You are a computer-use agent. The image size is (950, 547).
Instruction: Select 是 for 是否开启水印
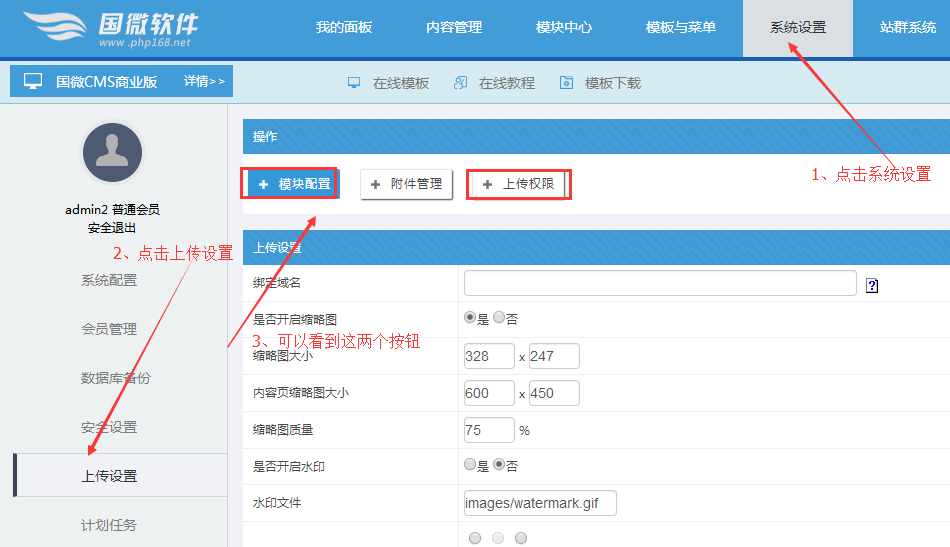coord(470,465)
